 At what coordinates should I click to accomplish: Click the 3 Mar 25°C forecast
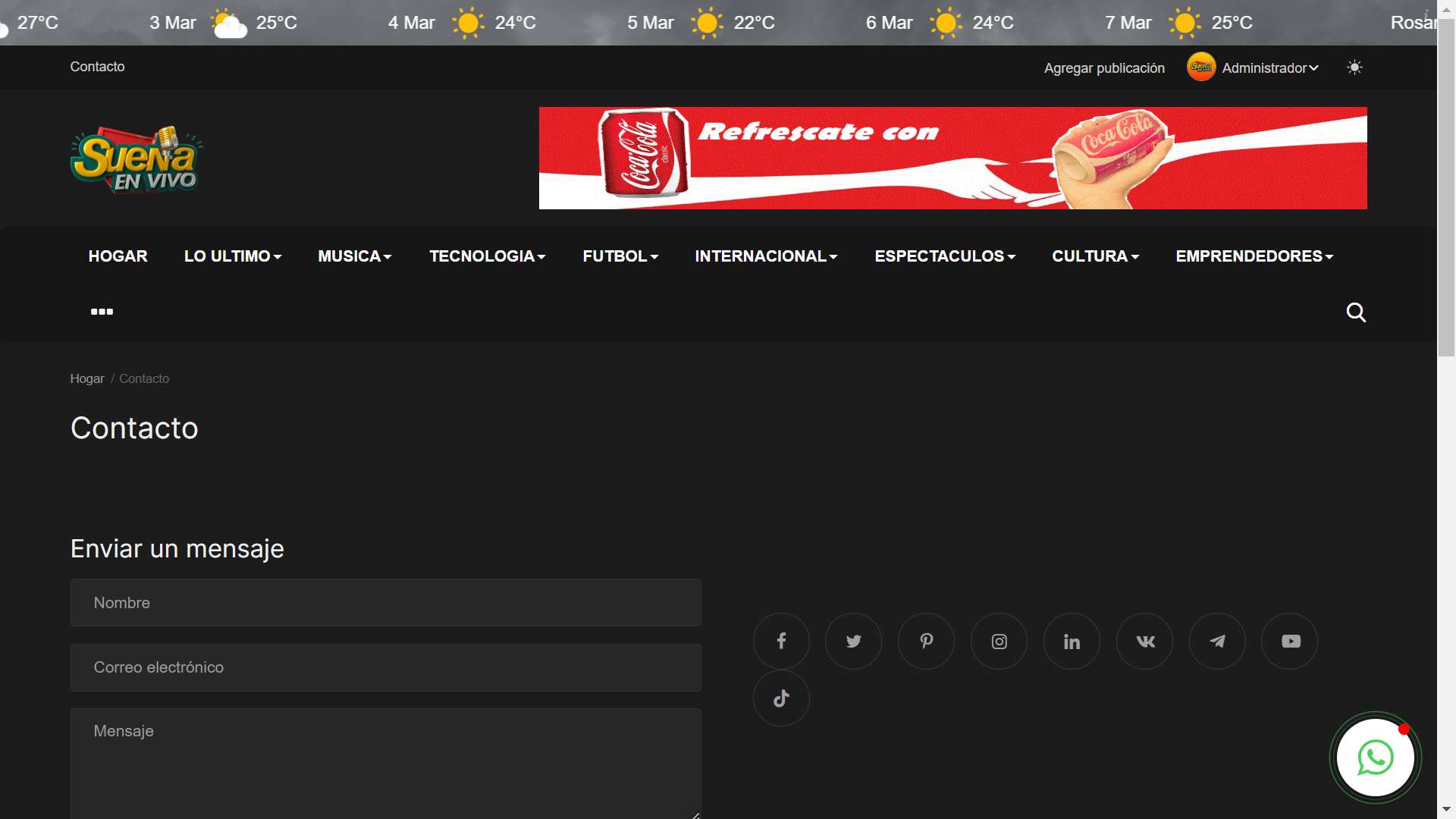[x=223, y=23]
